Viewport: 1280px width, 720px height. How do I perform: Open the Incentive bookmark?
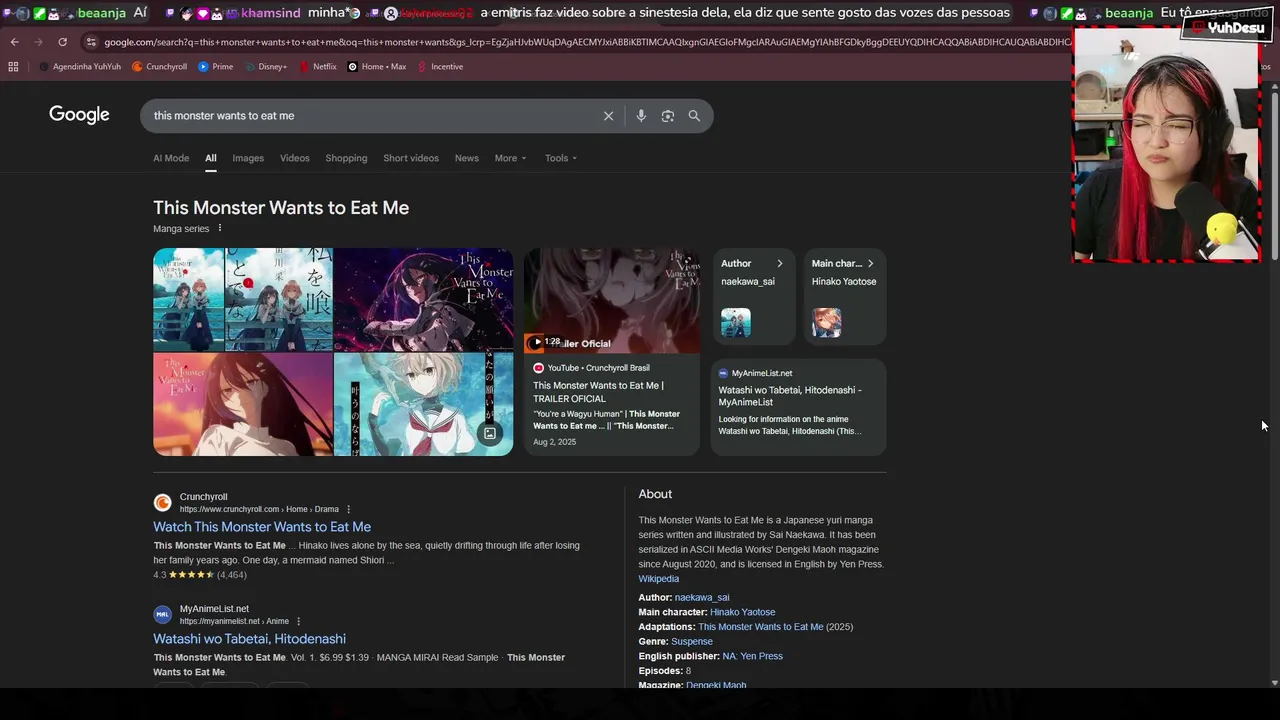(440, 67)
